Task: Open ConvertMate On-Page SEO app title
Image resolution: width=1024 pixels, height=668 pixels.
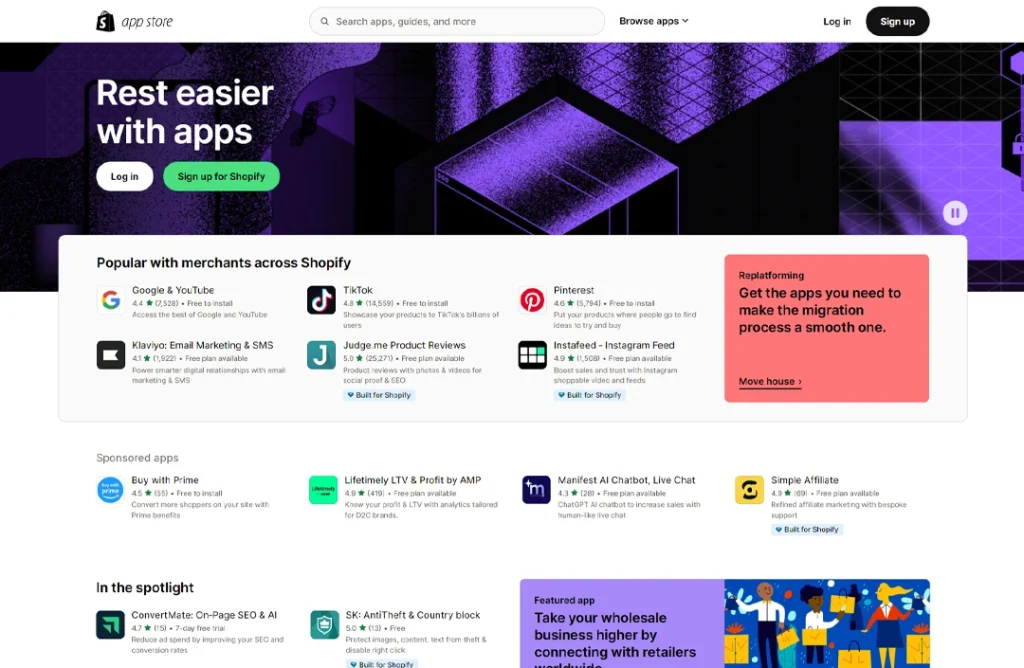Action: (204, 615)
